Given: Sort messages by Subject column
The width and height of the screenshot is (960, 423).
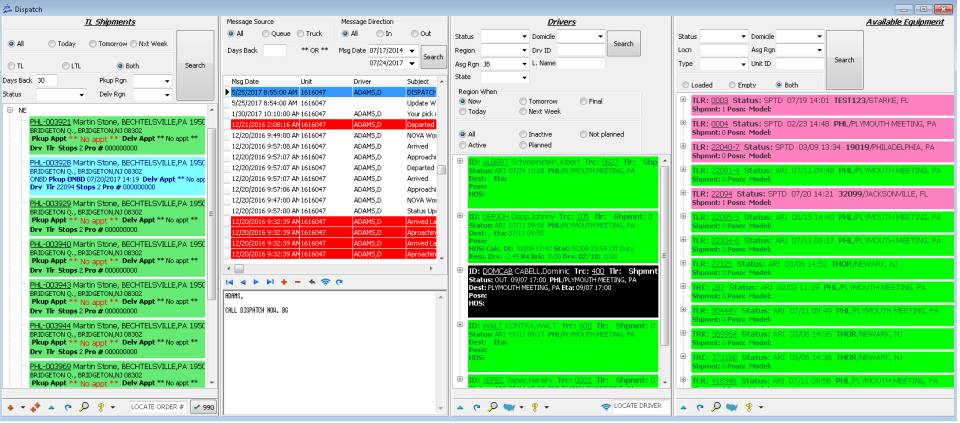Looking at the screenshot, I should (420, 81).
